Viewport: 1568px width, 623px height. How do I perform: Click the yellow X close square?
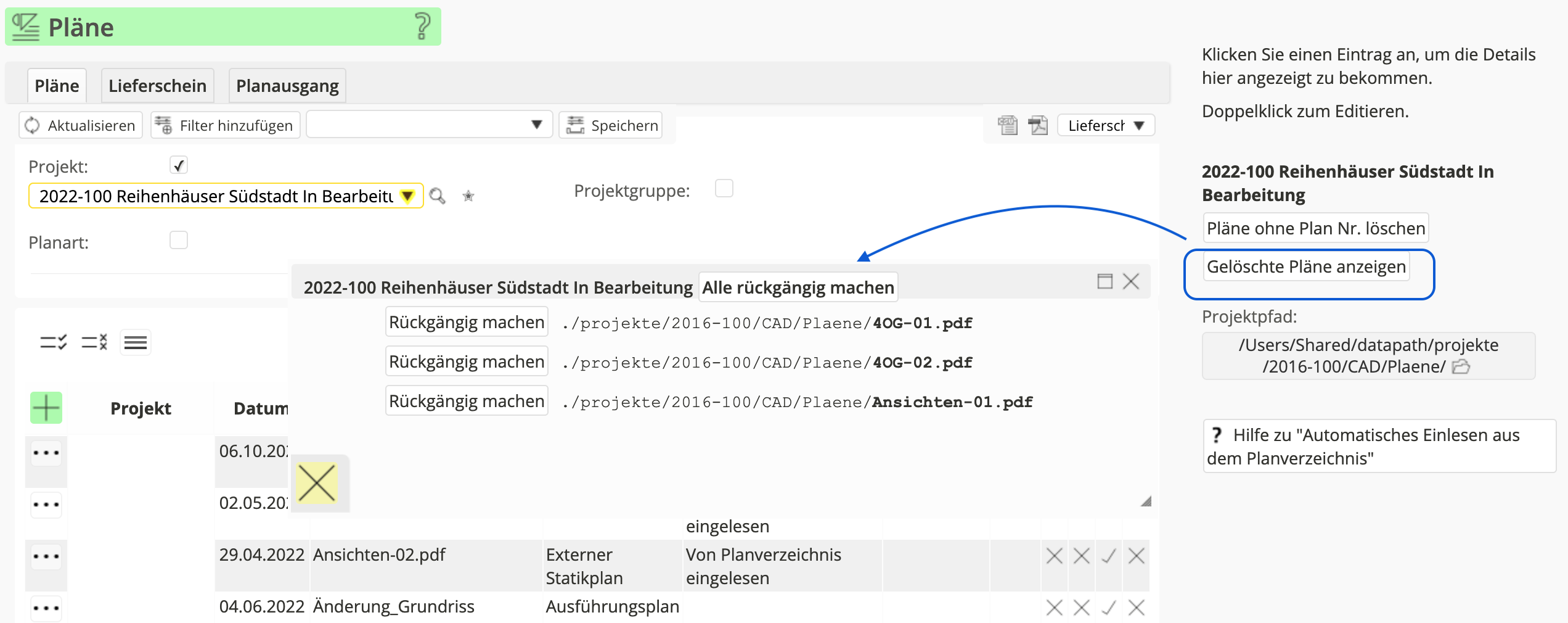point(317,484)
